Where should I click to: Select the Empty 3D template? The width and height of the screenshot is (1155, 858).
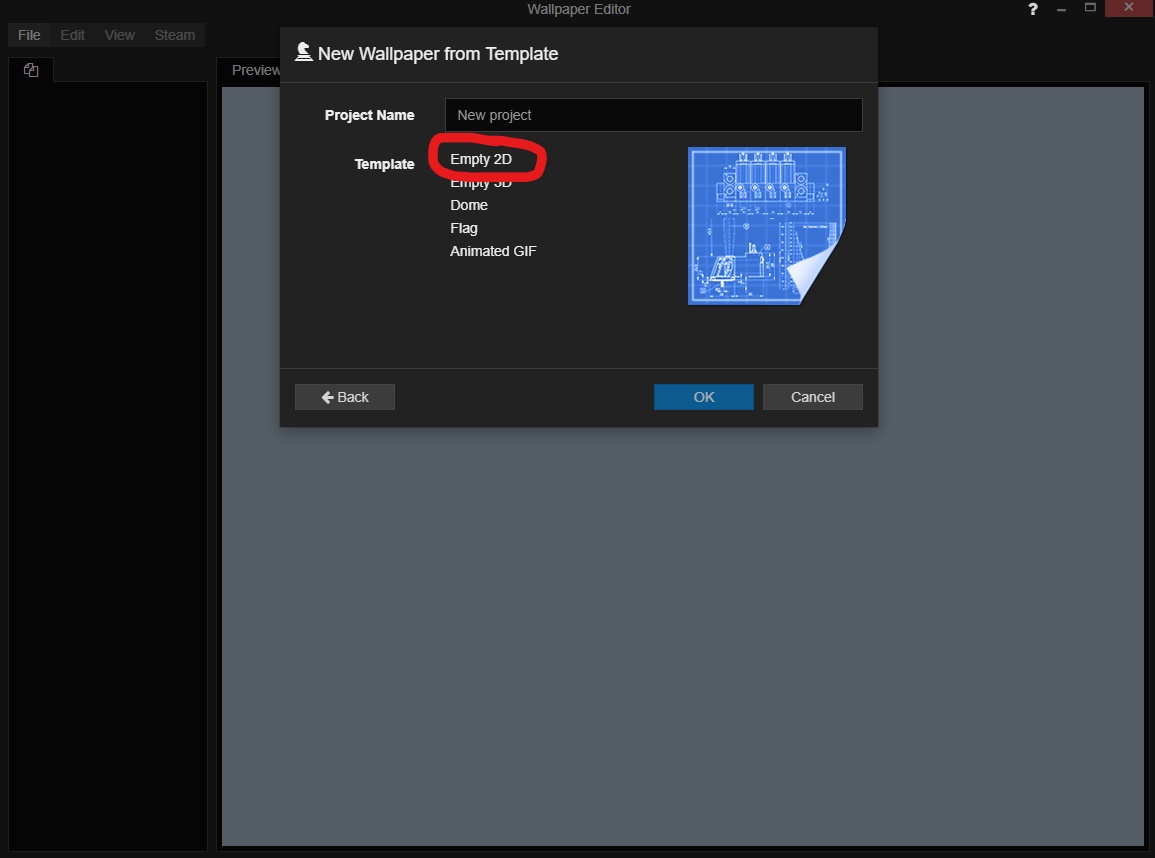pos(481,181)
